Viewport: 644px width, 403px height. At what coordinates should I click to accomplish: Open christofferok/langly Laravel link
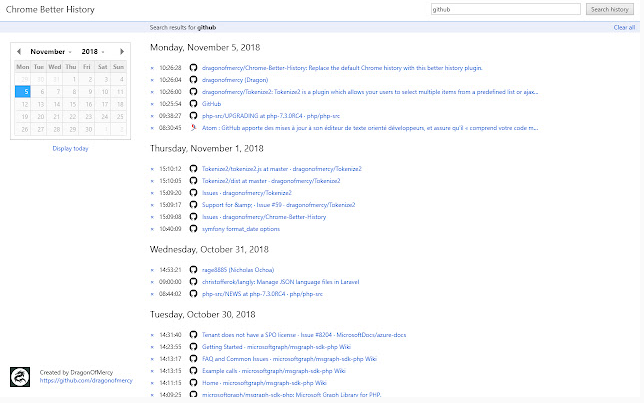281,282
